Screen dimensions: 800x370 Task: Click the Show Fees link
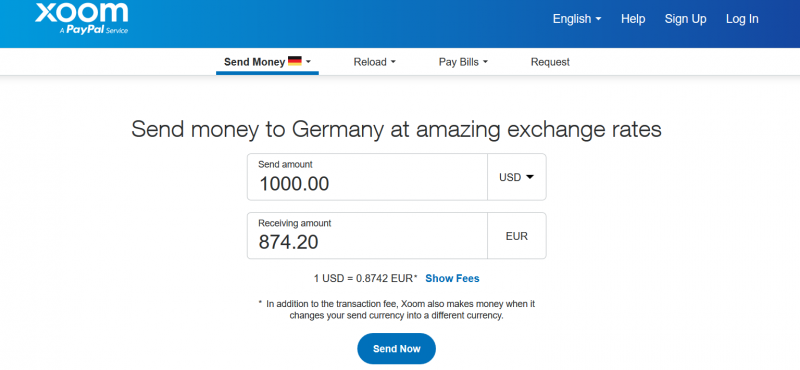tap(452, 279)
